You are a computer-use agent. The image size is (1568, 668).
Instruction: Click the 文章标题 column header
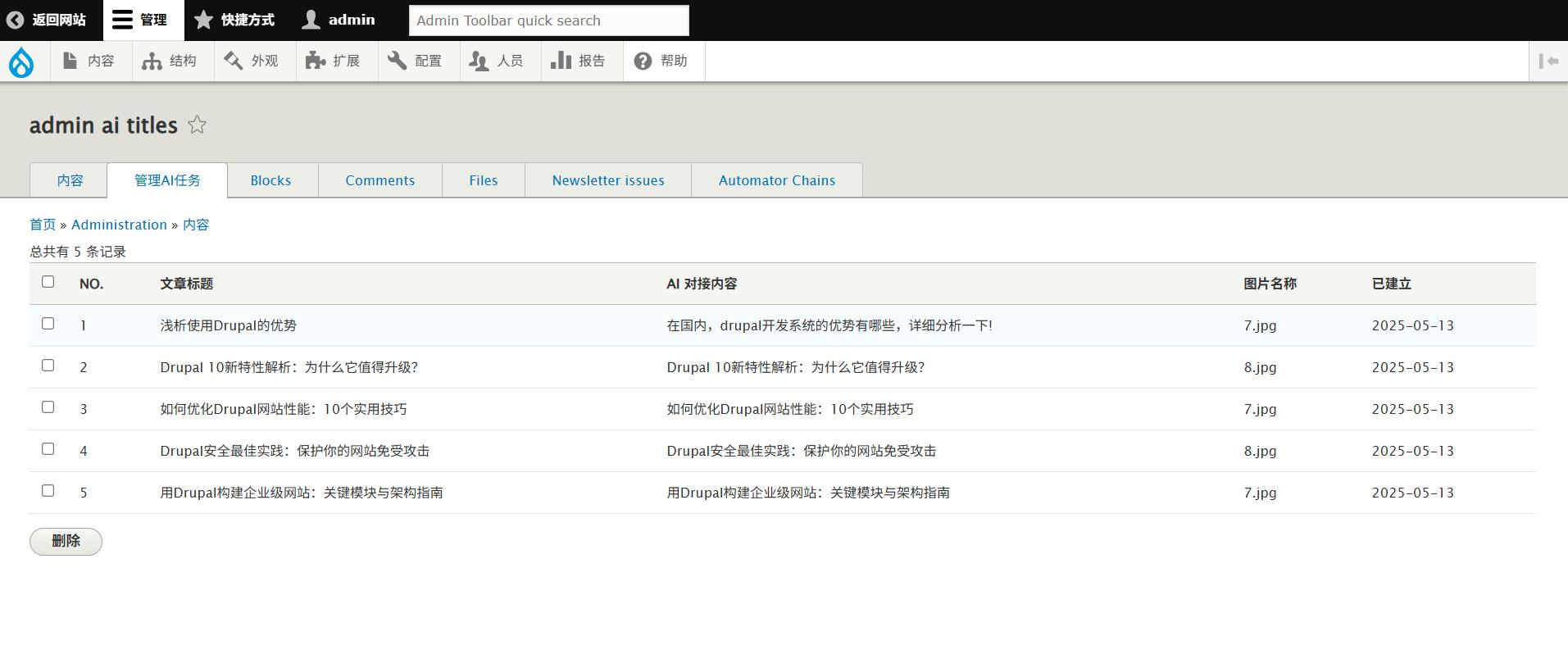(x=186, y=284)
